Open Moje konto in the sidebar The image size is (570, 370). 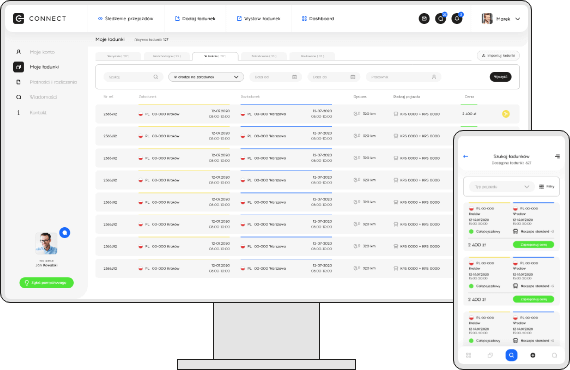[x=42, y=52]
